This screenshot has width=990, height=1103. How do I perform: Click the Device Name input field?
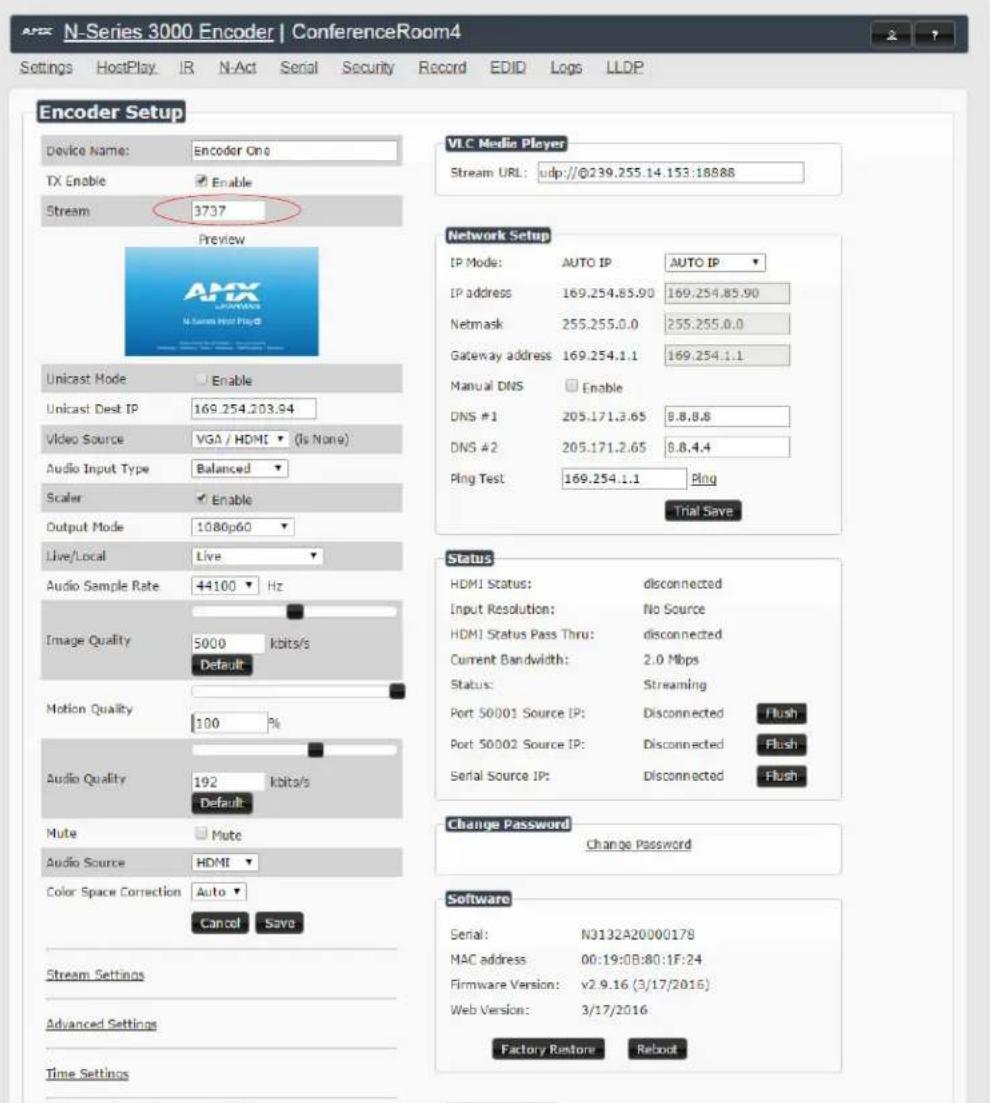pos(294,151)
